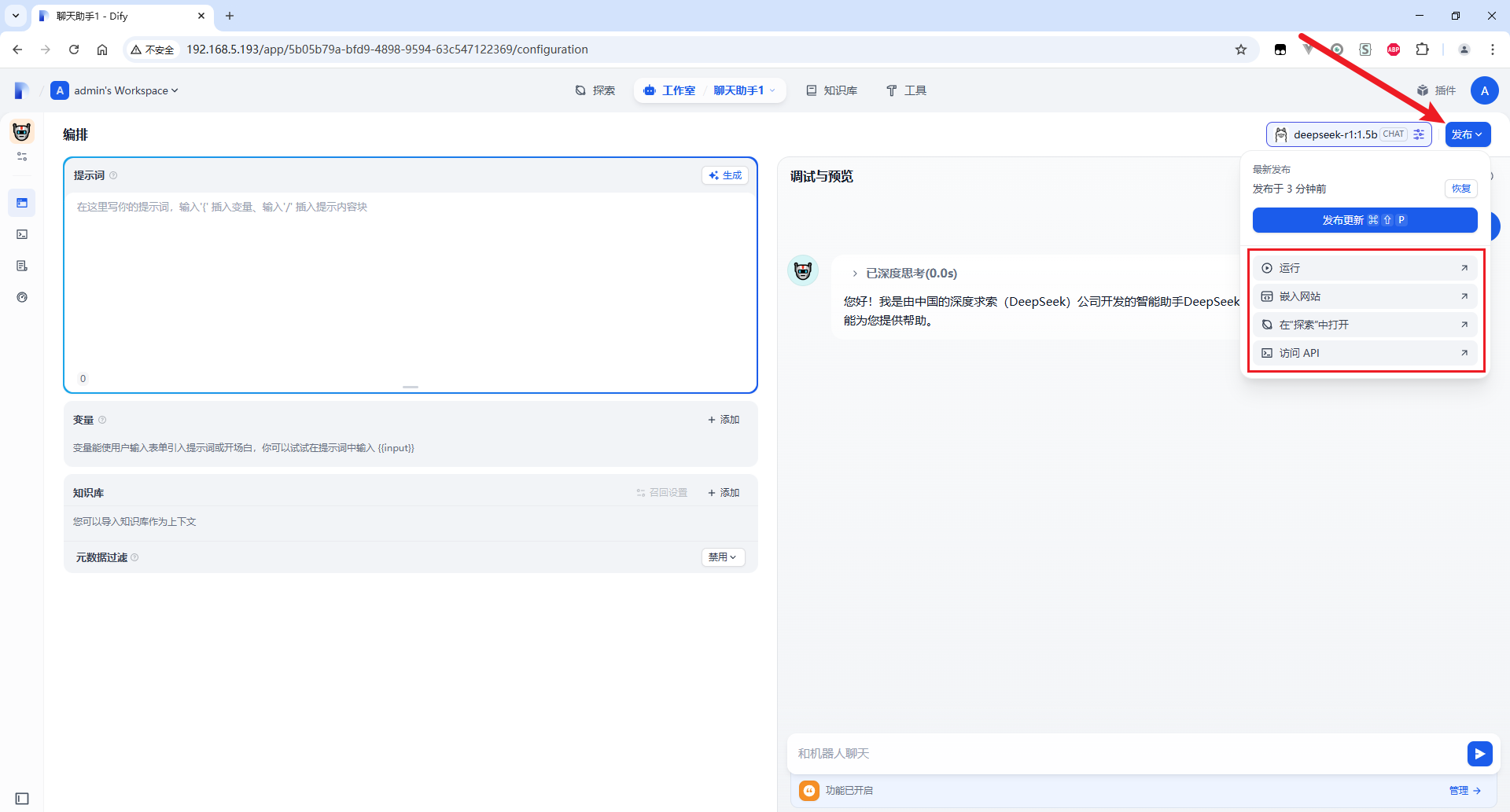Collapse the left sidebar panel icon
1510x812 pixels.
22,799
